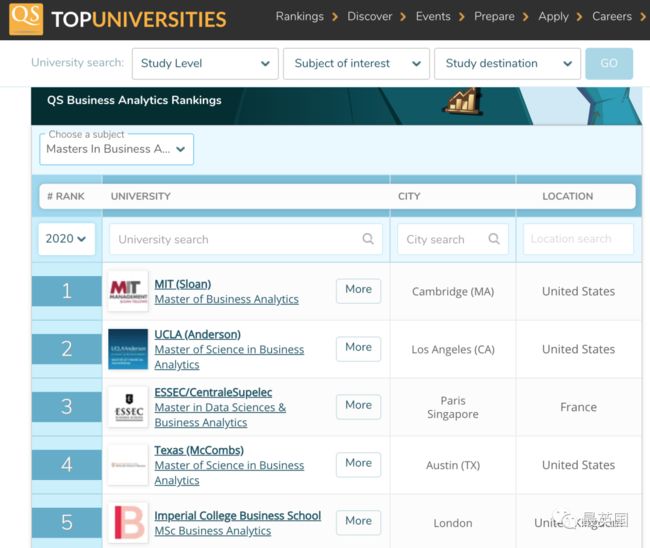Screen dimensions: 650x548
Task: Click the ESSEC logo thumbnail
Action: click(128, 407)
